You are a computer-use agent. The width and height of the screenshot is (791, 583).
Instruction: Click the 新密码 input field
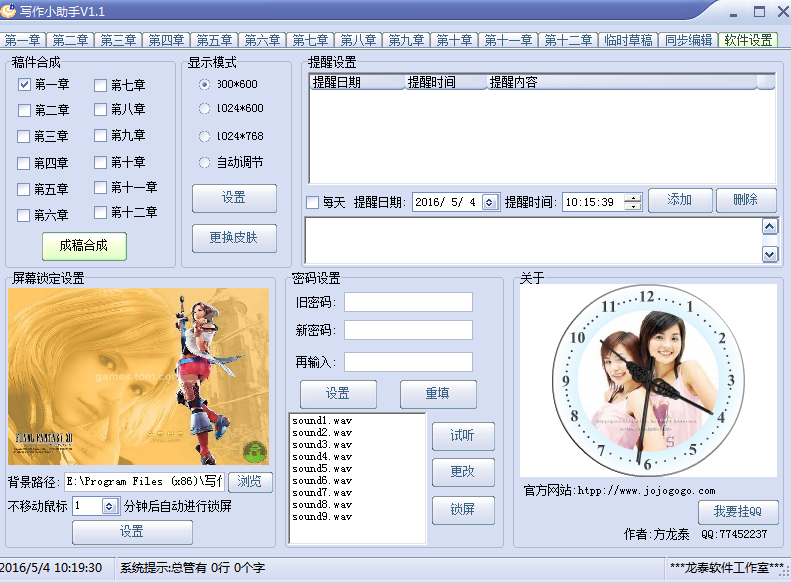click(x=408, y=330)
